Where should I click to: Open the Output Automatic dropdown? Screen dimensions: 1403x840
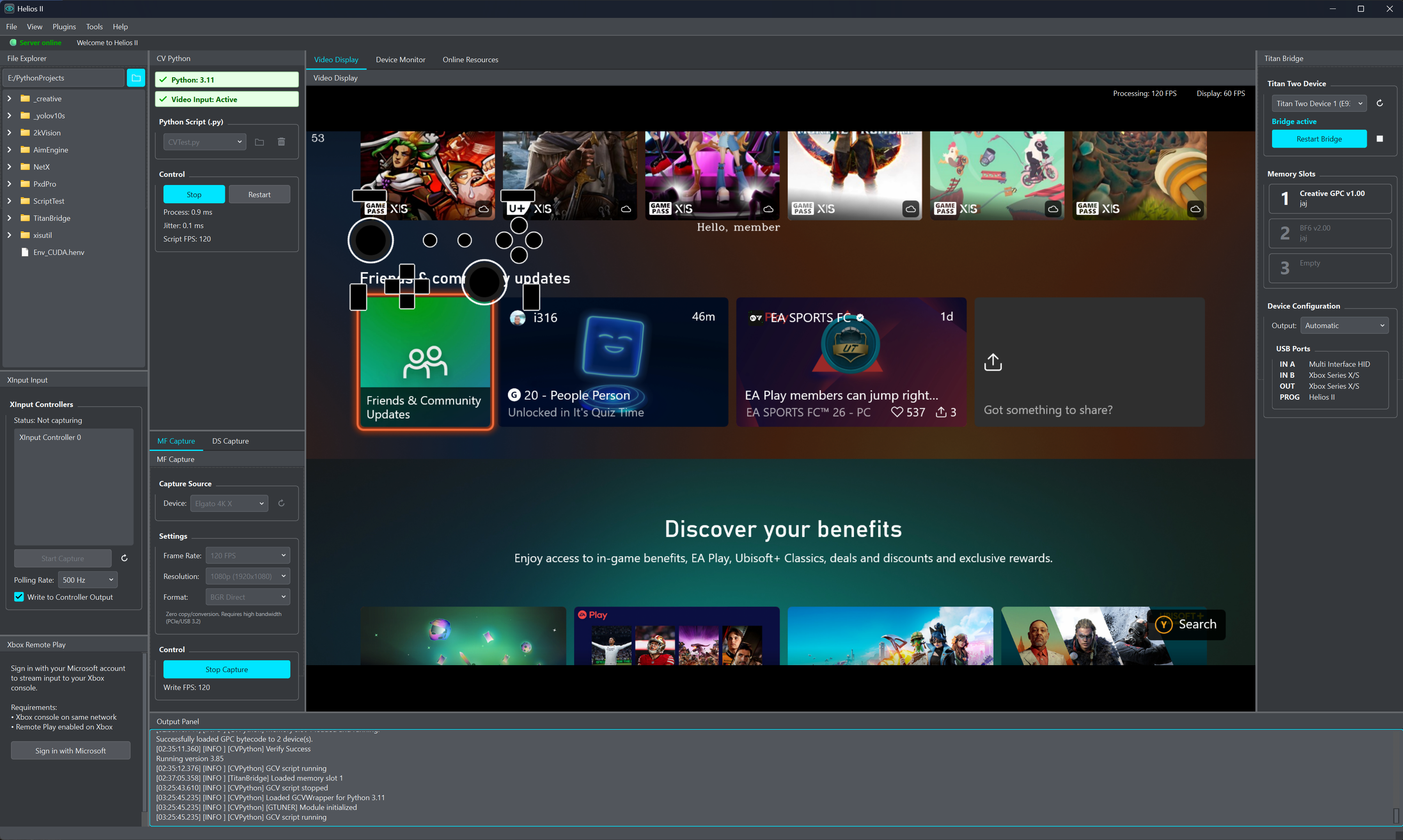click(x=1344, y=326)
